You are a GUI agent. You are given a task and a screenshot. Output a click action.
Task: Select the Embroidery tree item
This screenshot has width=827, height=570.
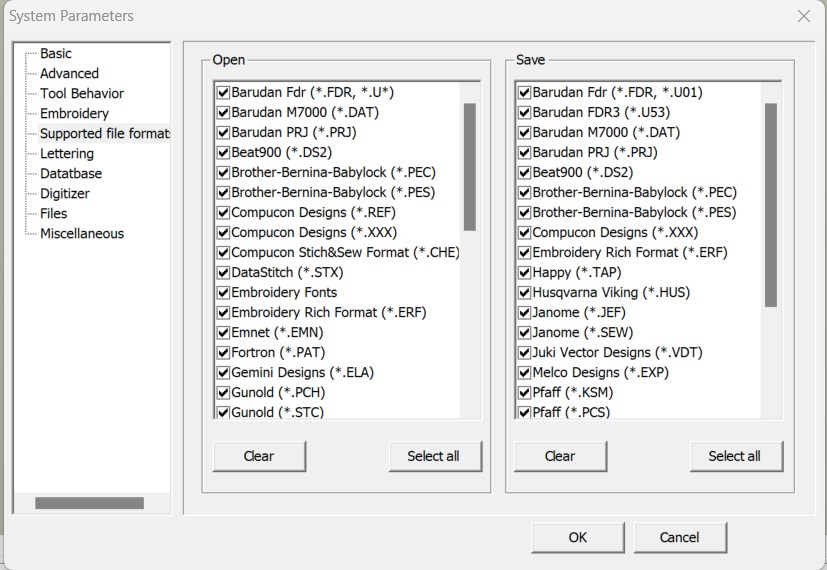[x=74, y=113]
